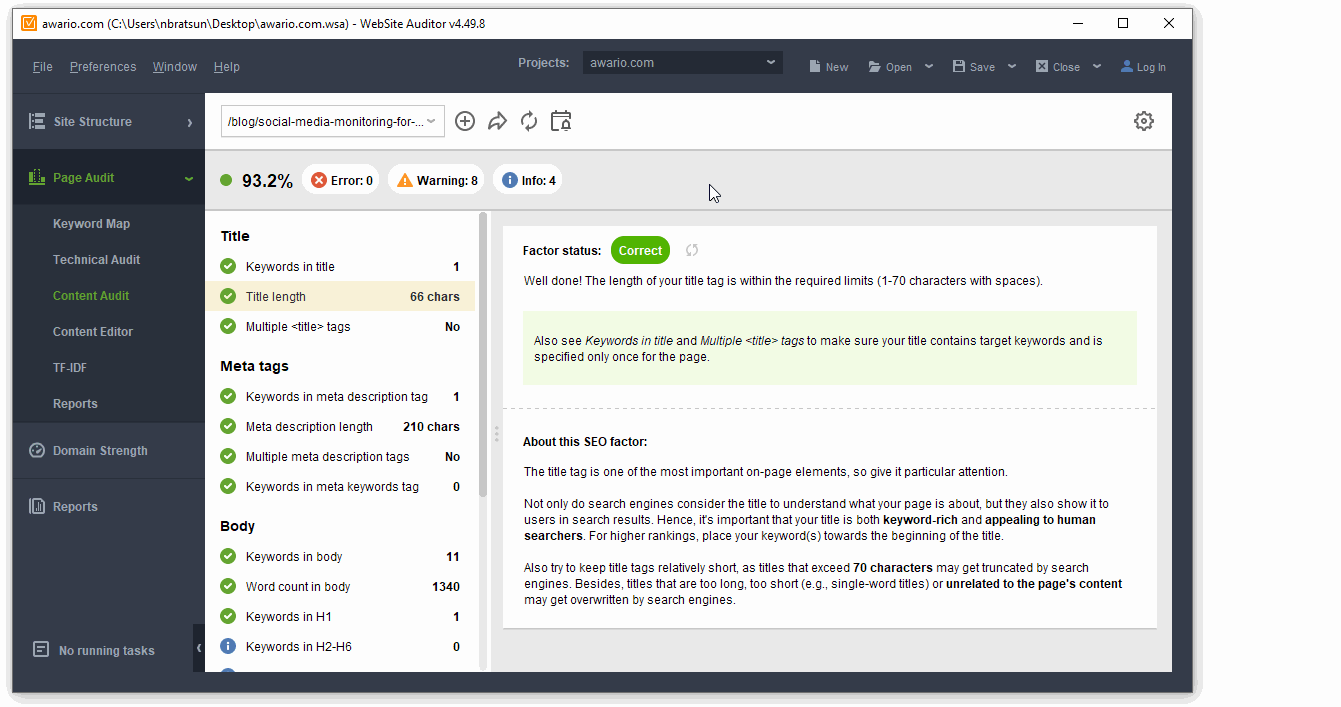Filter factors by Warning: 8

[436, 180]
